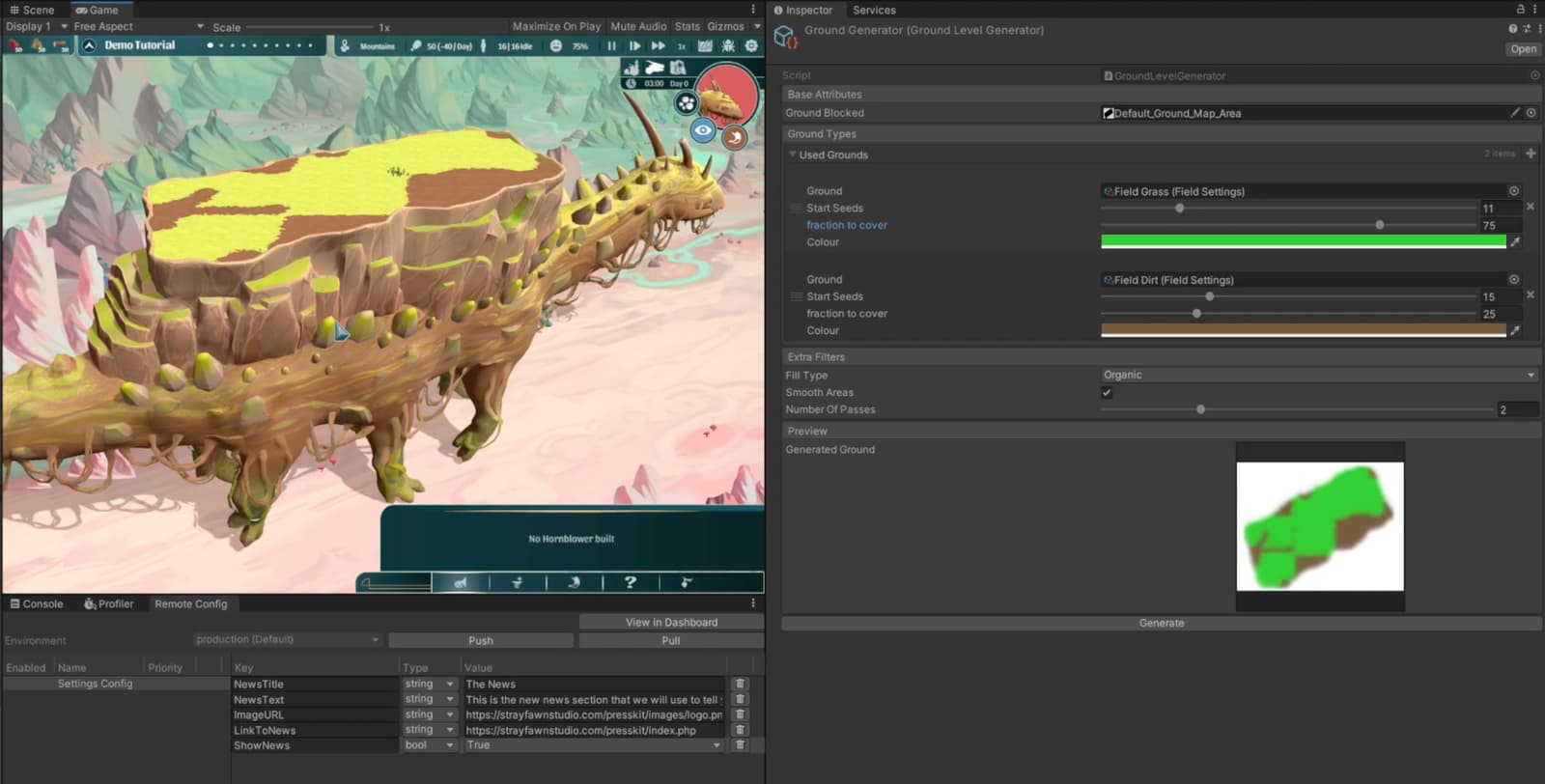Viewport: 1545px width, 784px height.
Task: Toggle the Smooth Areas checkbox
Action: click(x=1107, y=392)
